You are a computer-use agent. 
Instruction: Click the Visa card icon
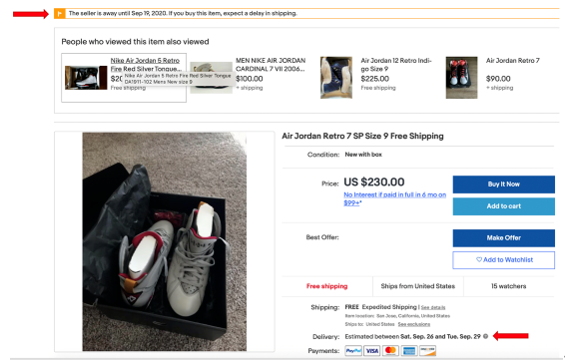tap(372, 350)
